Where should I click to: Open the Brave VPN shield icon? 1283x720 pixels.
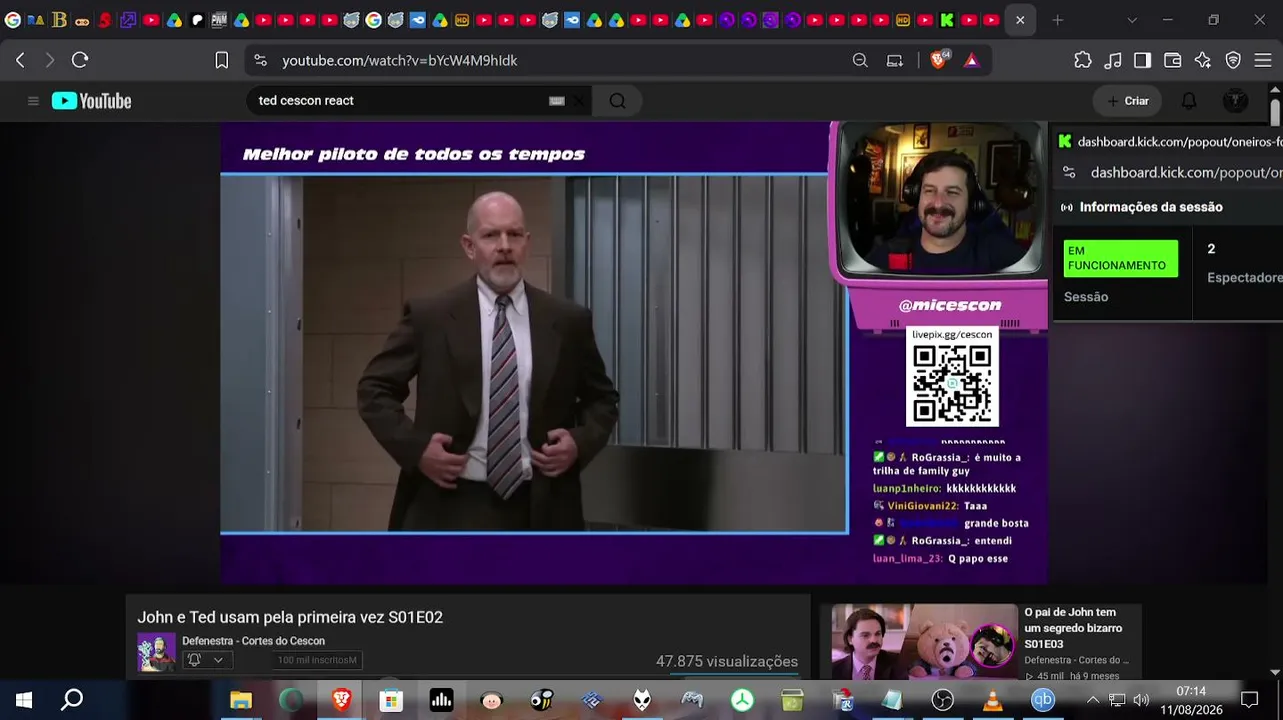[1233, 60]
